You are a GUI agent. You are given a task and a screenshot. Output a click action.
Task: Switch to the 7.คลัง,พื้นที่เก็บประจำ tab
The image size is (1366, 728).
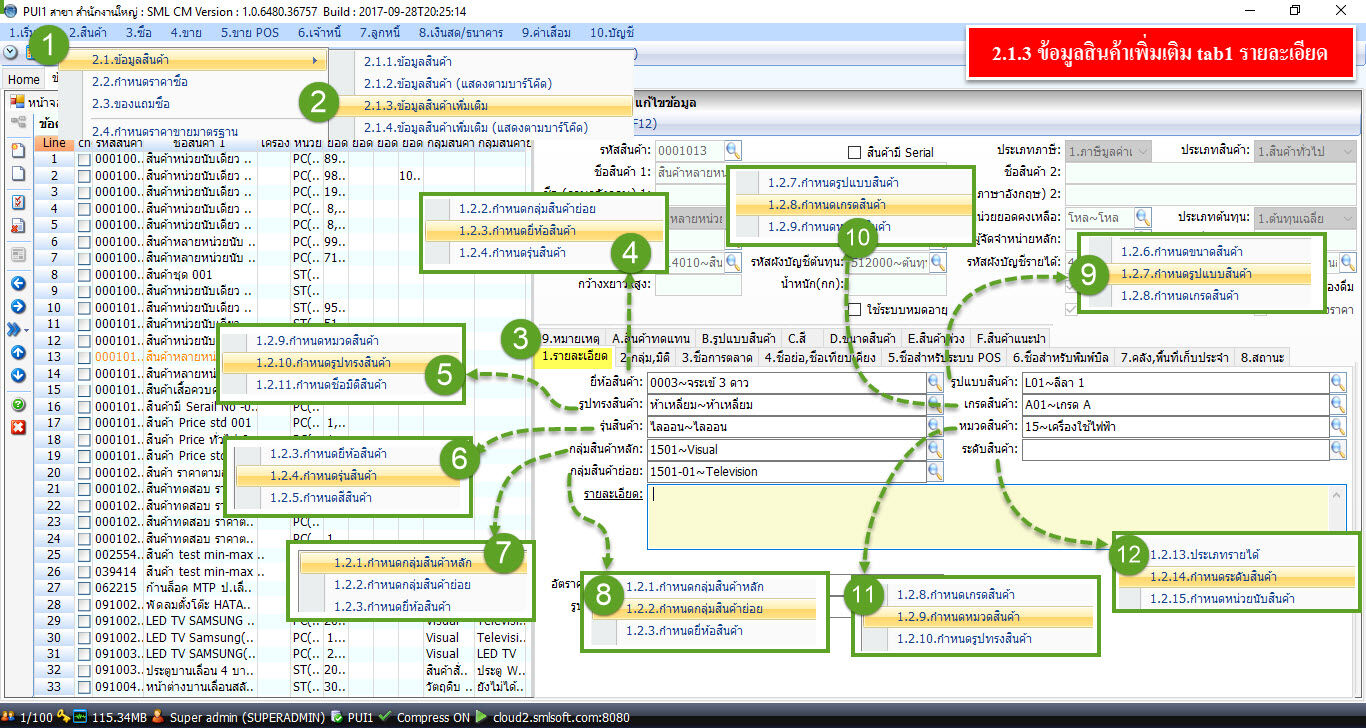coord(1176,356)
